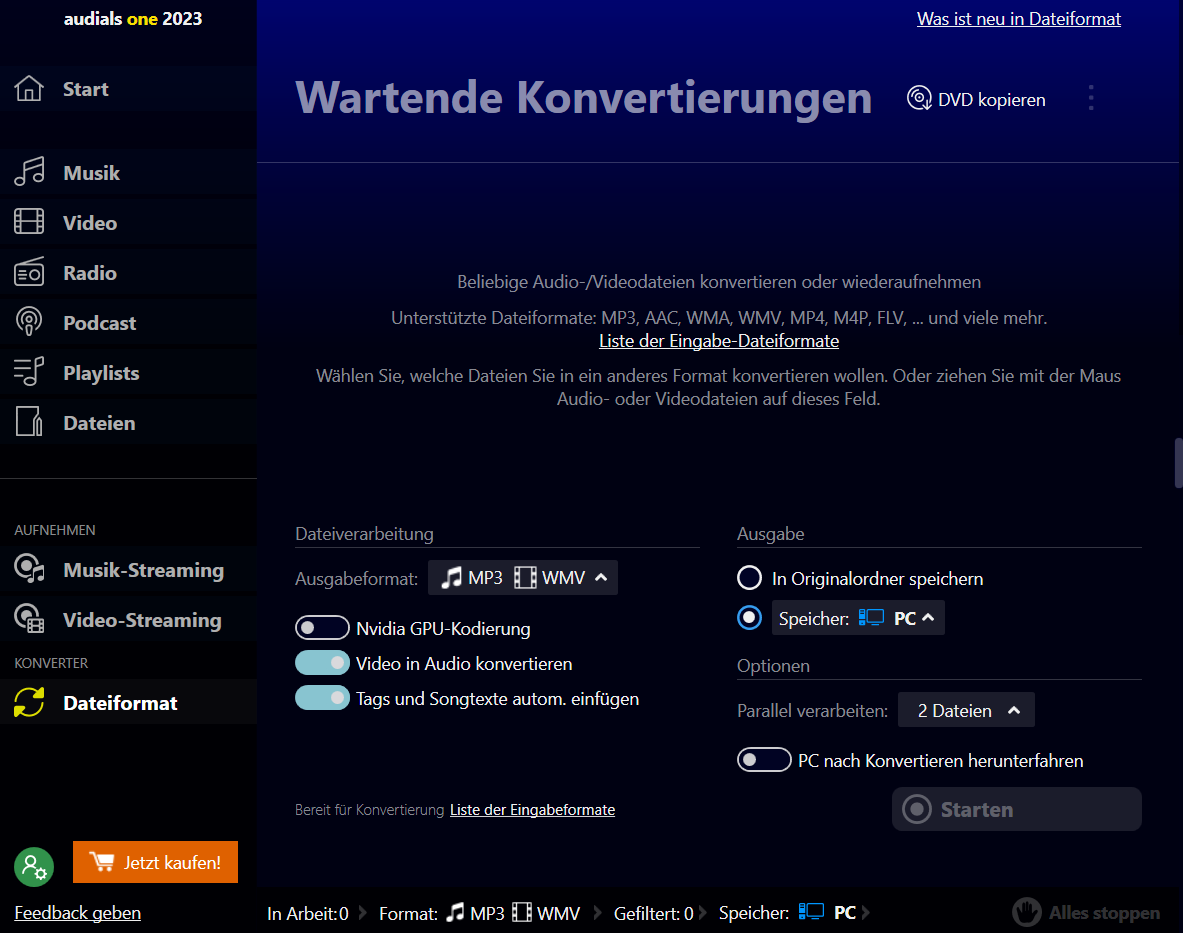Disable Video in Audio konvertieren toggle
The image size is (1183, 933).
click(x=322, y=663)
